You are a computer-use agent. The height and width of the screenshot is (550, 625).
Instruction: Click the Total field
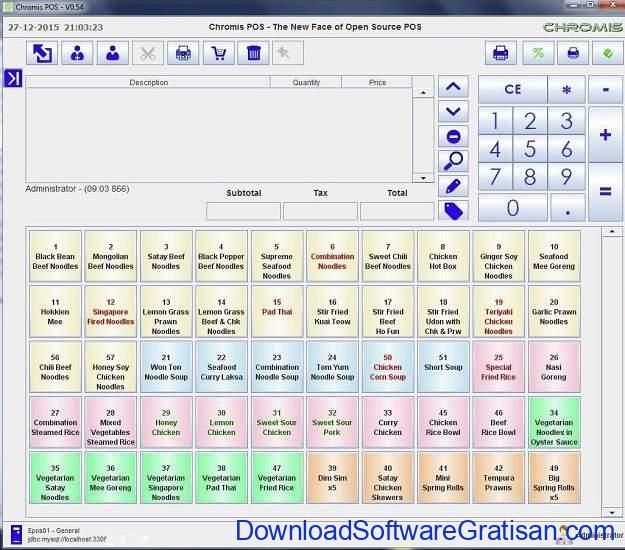(397, 211)
